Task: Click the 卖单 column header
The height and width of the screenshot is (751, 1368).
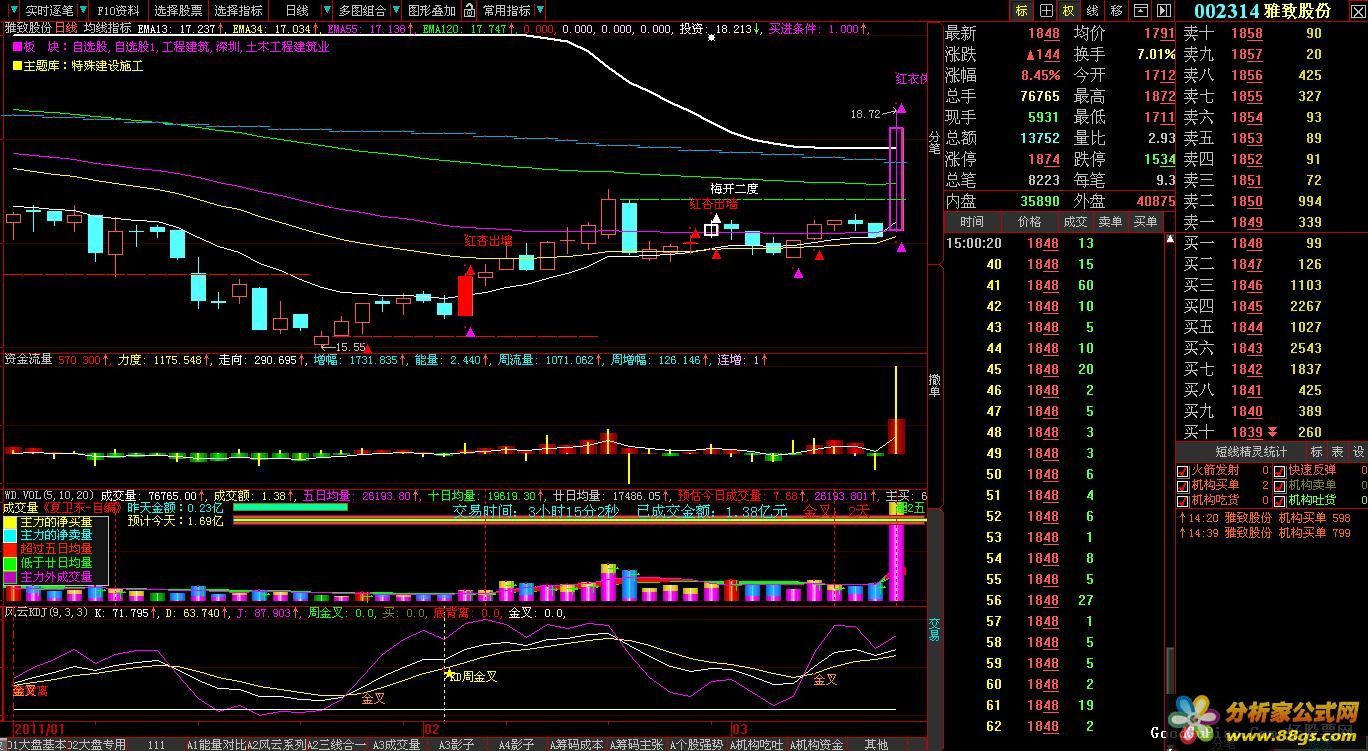Action: point(1110,221)
